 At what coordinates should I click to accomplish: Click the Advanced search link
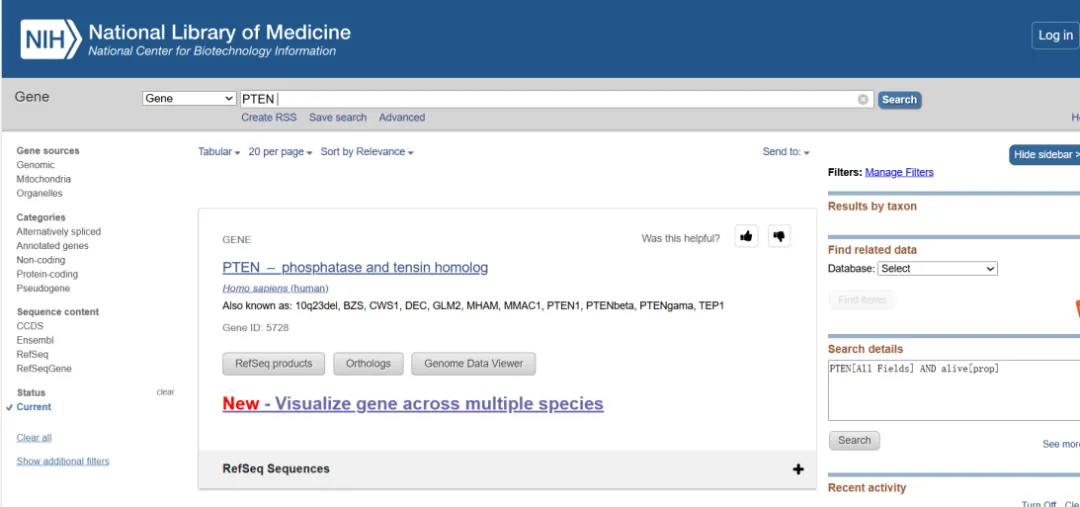point(402,117)
